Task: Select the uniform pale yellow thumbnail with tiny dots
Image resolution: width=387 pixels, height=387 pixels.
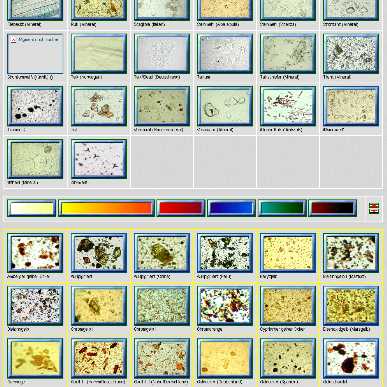Action: (x=288, y=253)
